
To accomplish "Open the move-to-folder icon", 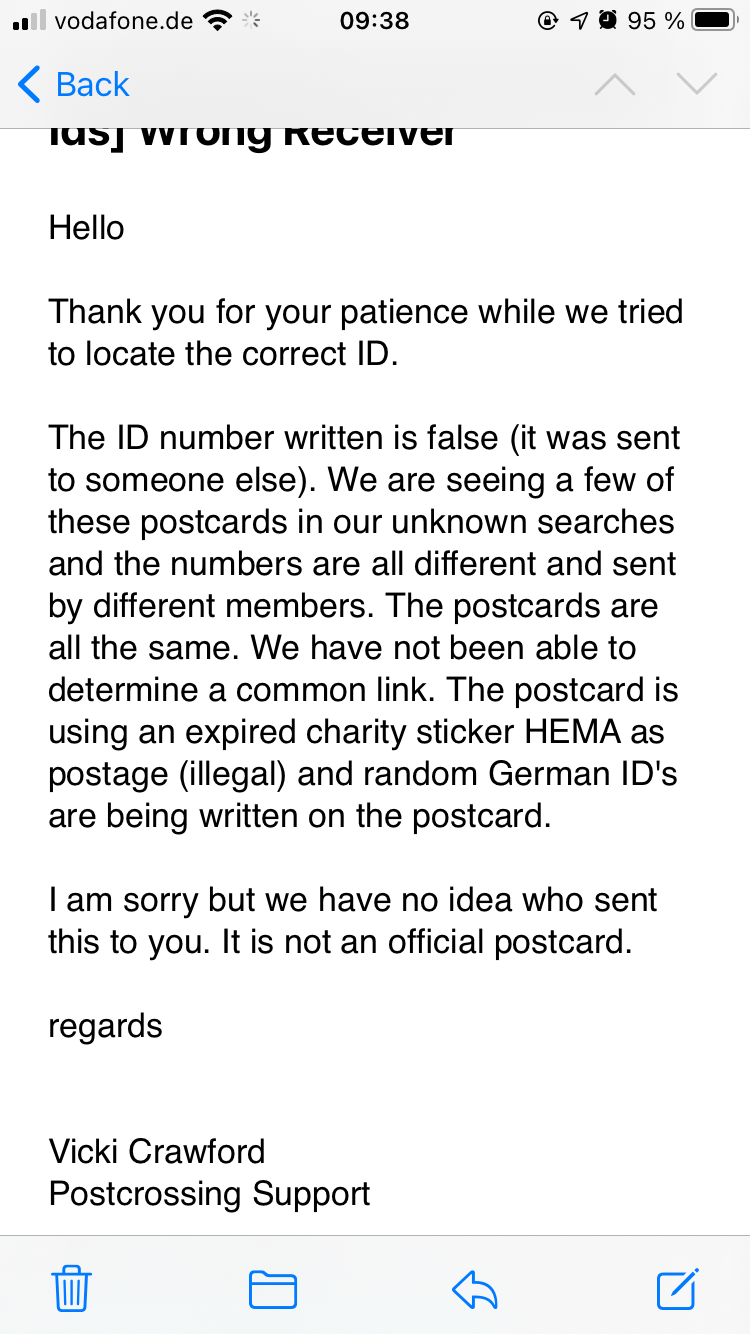I will (273, 1289).
